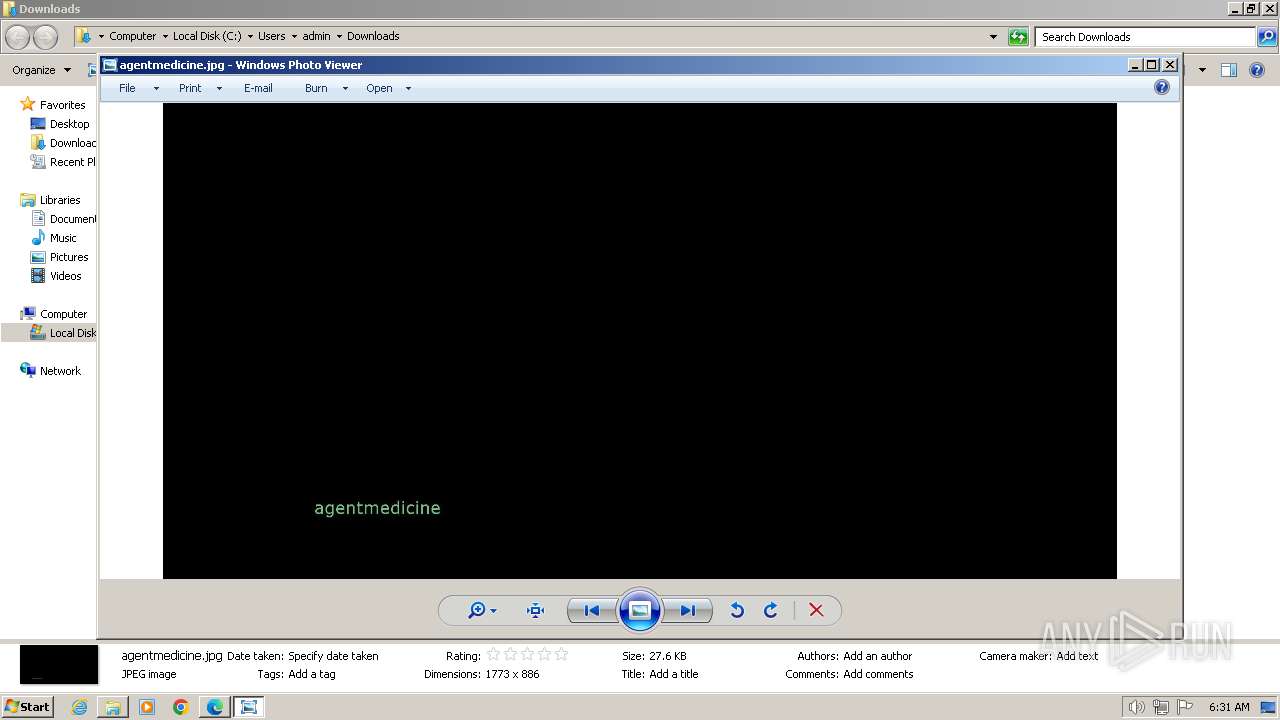The width and height of the screenshot is (1280, 720).
Task: Fit image to actual size
Action: 535,610
